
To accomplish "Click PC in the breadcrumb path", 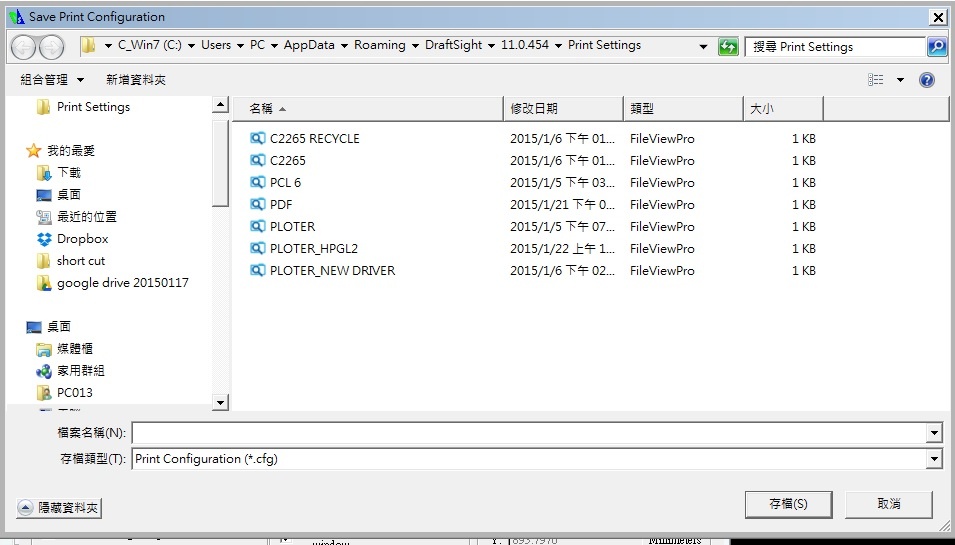I will pyautogui.click(x=258, y=45).
